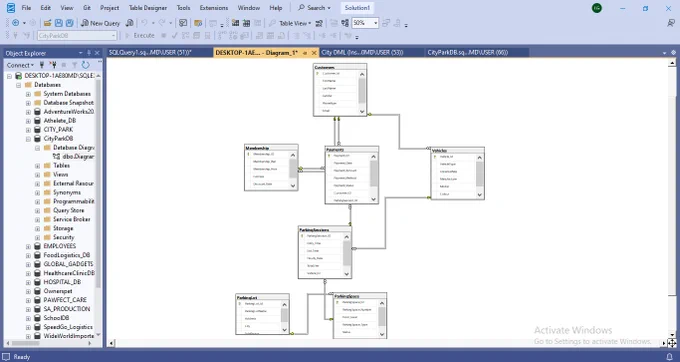This screenshot has width=680, height=362.
Task: Expand the System Databases node
Action: point(28,94)
